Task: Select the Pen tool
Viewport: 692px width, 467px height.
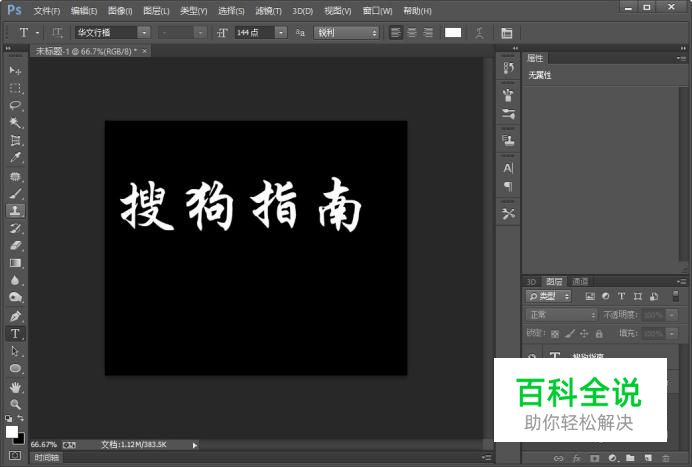Action: point(15,316)
